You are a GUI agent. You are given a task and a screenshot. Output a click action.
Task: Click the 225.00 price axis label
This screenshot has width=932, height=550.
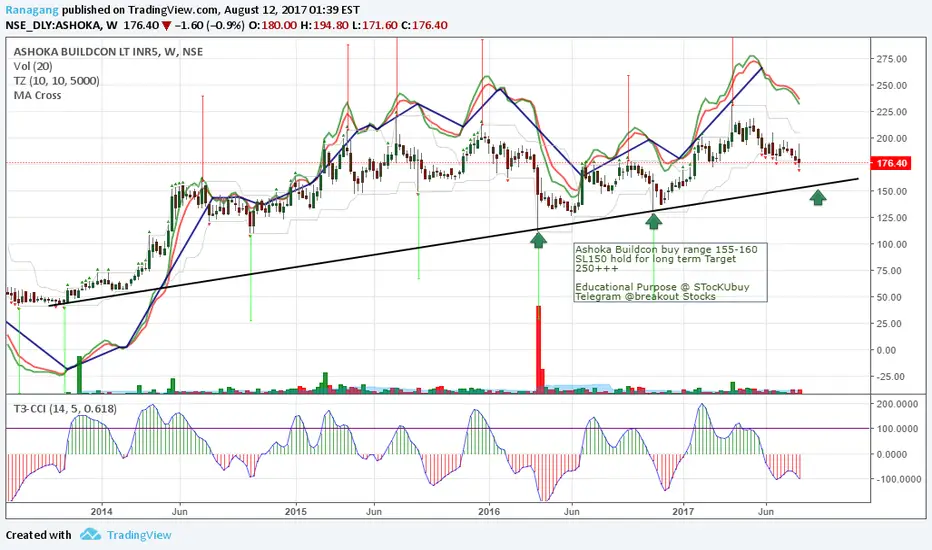892,112
